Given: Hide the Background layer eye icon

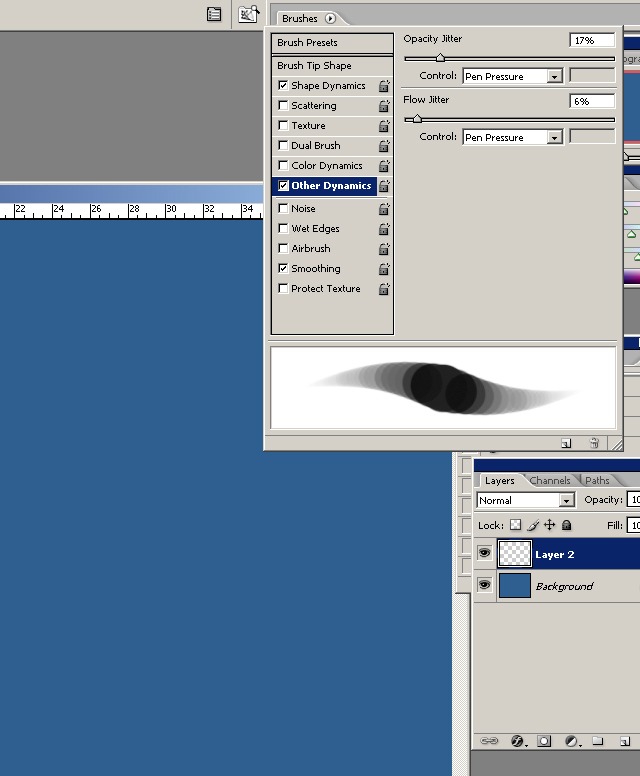Looking at the screenshot, I should pyautogui.click(x=485, y=585).
